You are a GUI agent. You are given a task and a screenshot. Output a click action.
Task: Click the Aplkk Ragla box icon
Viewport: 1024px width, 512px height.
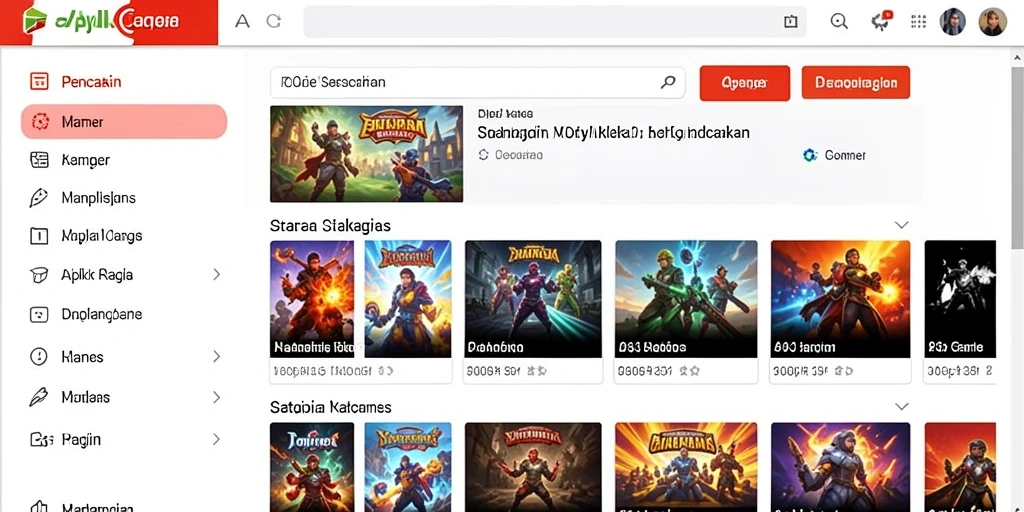pyautogui.click(x=39, y=275)
